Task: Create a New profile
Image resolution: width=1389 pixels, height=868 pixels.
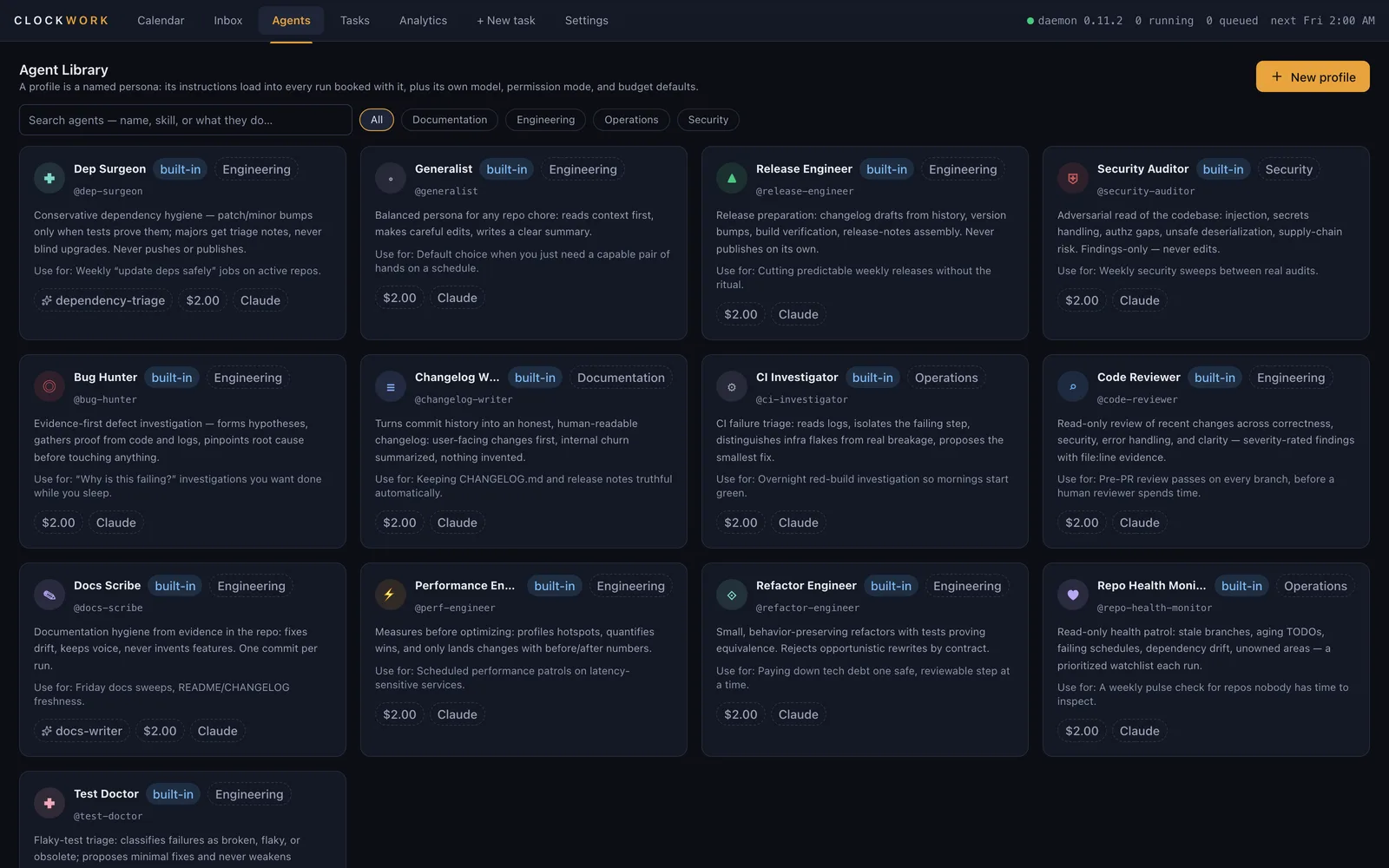Action: (1313, 76)
